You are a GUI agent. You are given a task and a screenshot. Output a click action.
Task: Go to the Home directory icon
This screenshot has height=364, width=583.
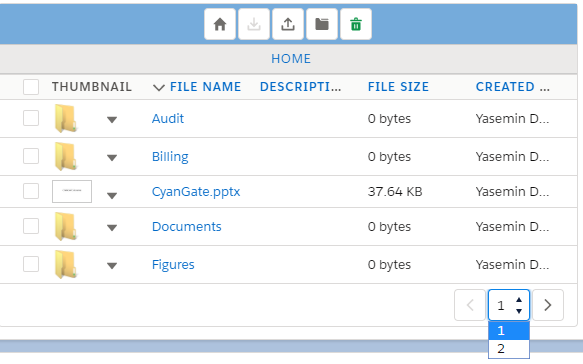point(220,24)
